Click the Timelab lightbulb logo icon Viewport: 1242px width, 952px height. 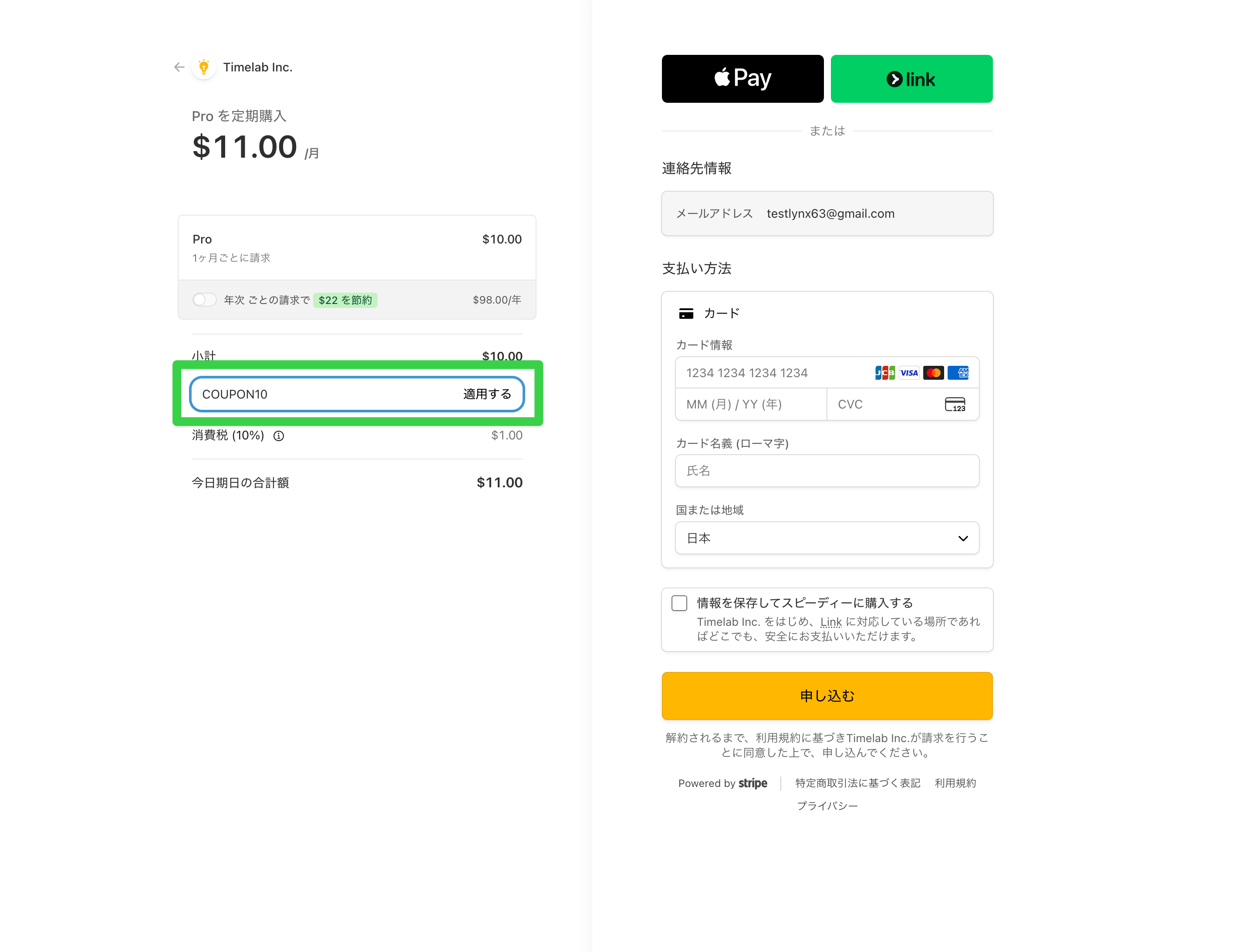point(204,68)
